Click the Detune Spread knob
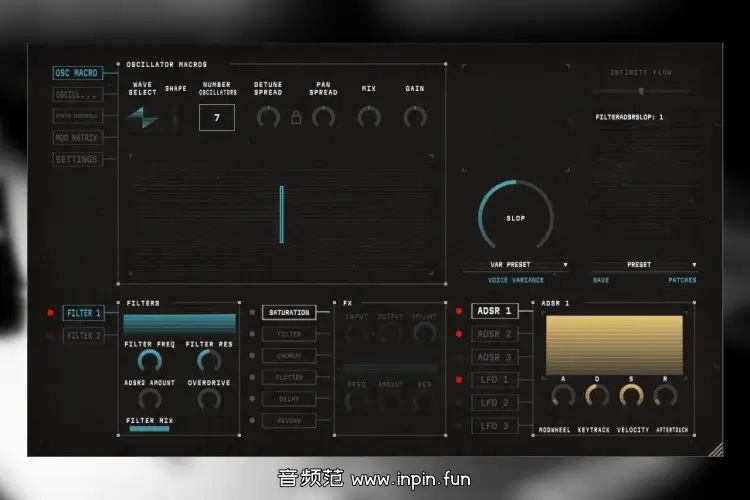Viewport: 750px width, 500px height. point(268,117)
